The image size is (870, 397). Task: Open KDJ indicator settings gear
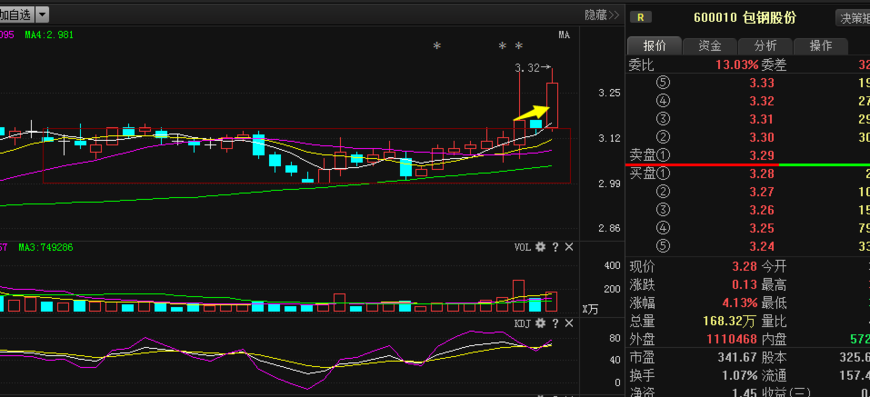540,323
